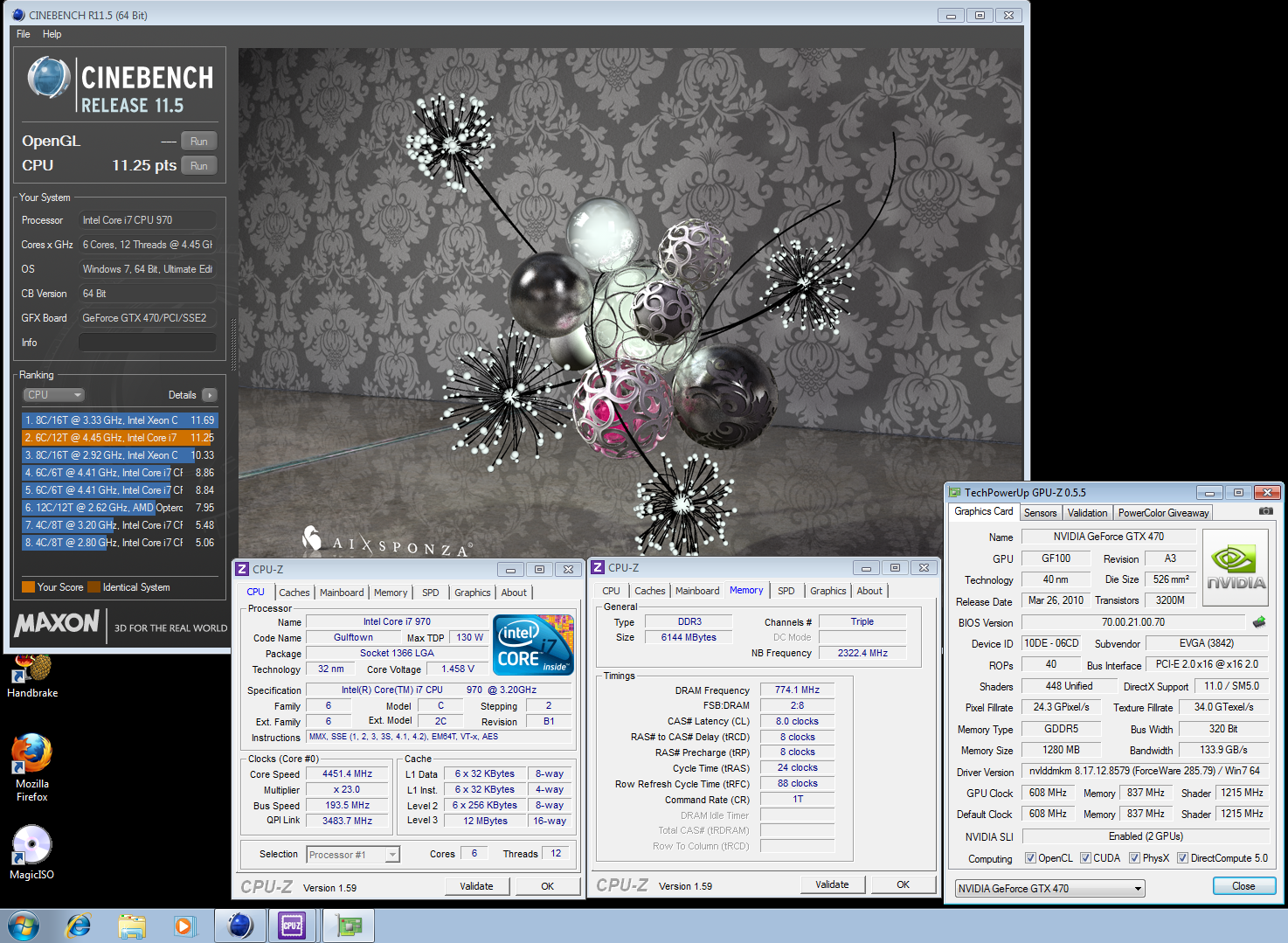Click the rendered Sponza image

[x=630, y=302]
